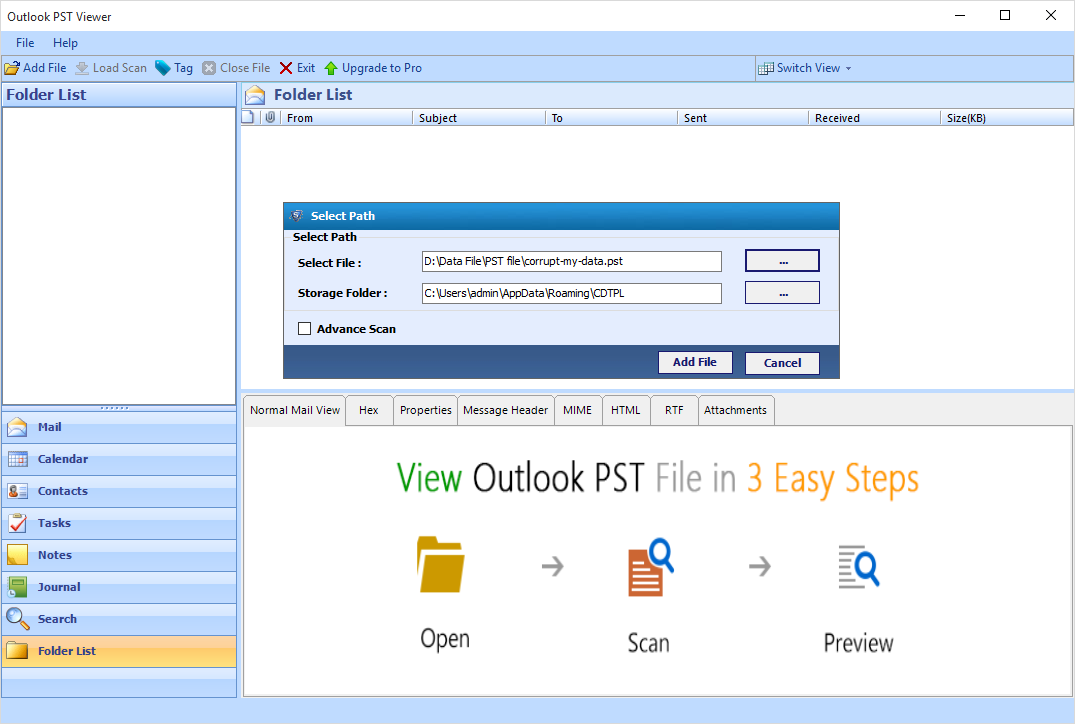Screen dimensions: 1075x724
Task: Open the Notes section icon
Action: pos(17,555)
